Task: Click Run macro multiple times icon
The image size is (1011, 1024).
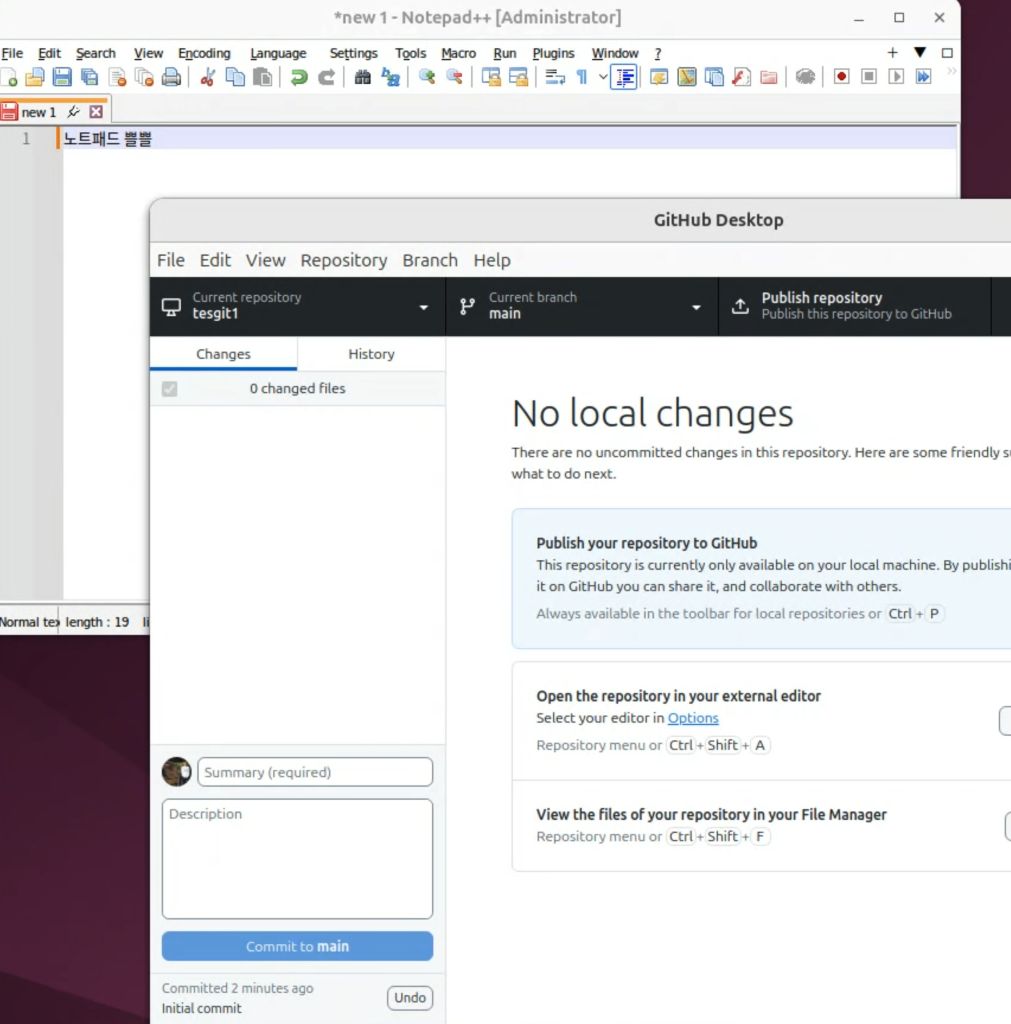Action: tap(923, 77)
